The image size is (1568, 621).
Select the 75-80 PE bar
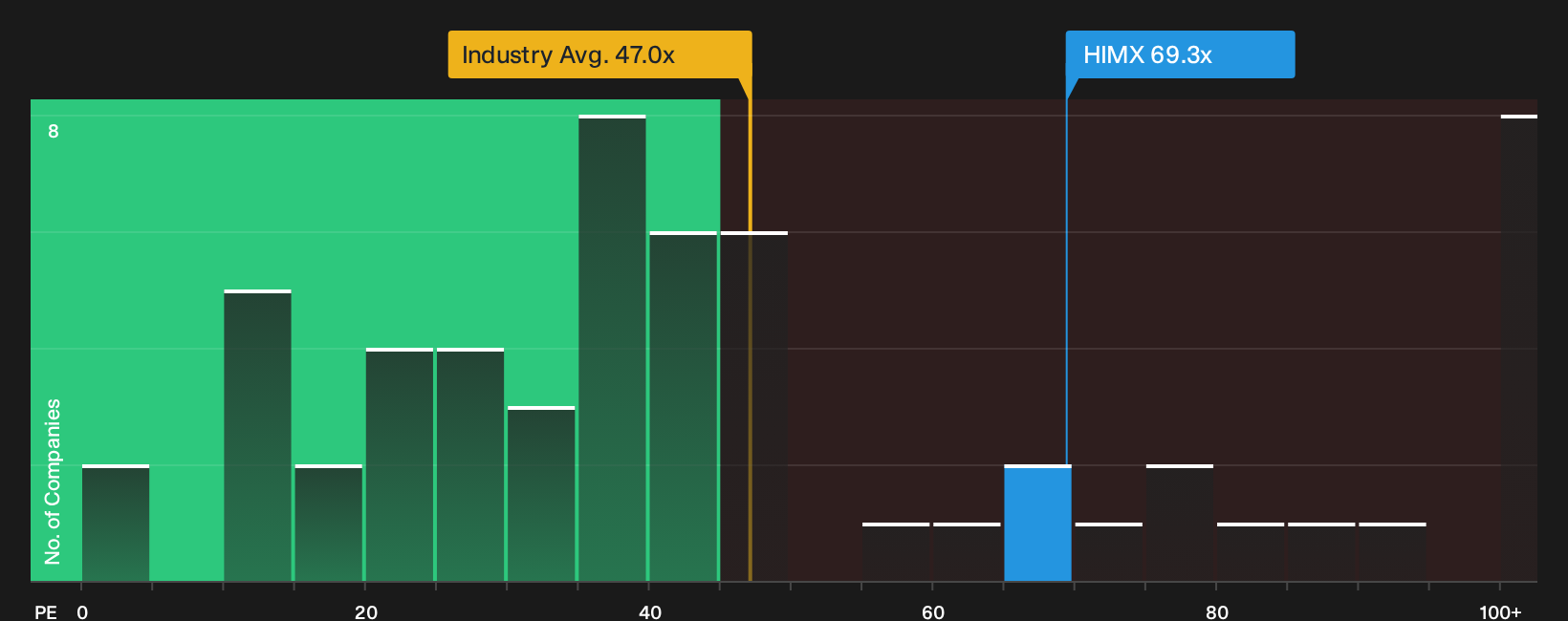(x=1180, y=523)
